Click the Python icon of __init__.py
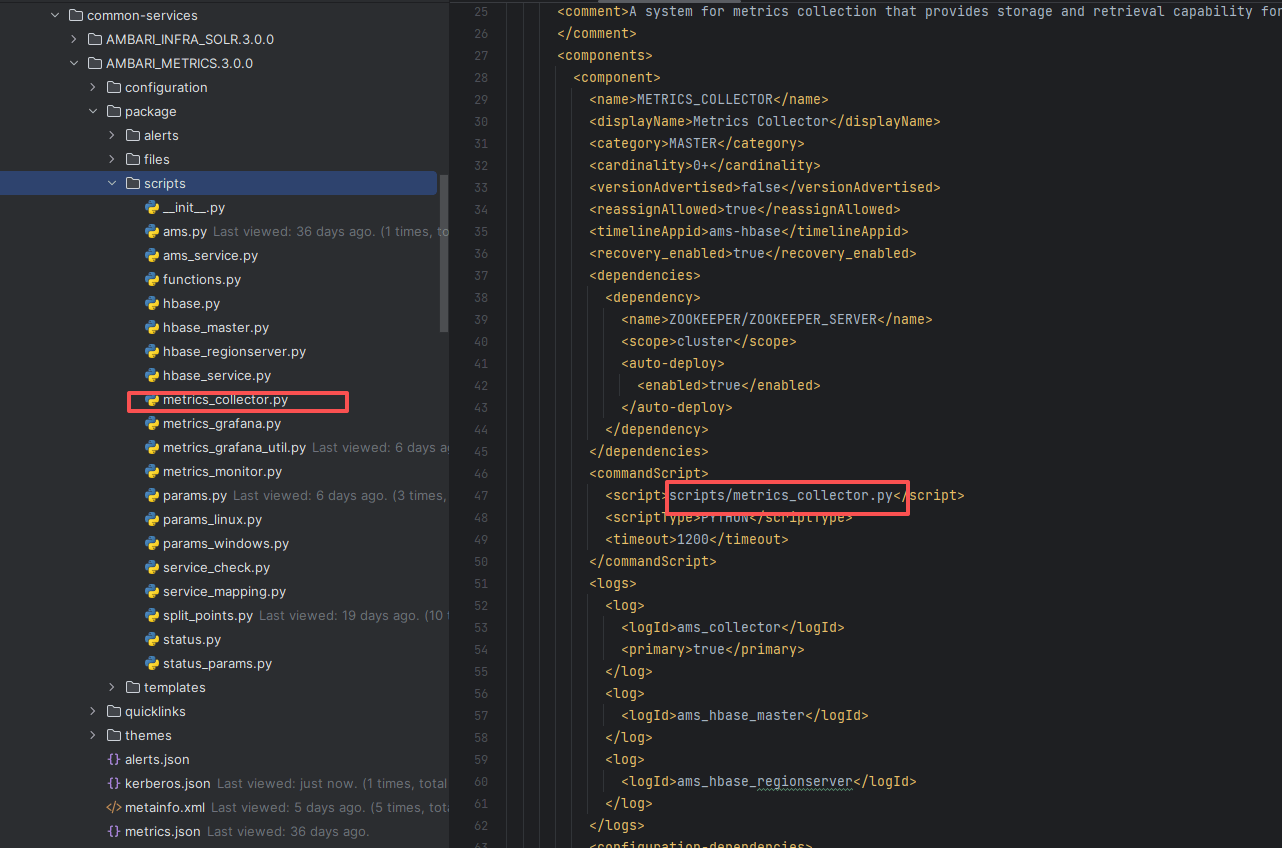Viewport: 1282px width, 848px height. pyautogui.click(x=152, y=208)
